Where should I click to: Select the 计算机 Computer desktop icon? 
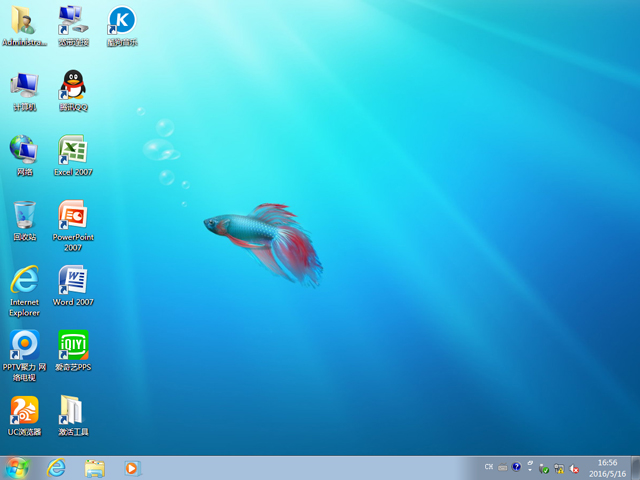(x=24, y=91)
